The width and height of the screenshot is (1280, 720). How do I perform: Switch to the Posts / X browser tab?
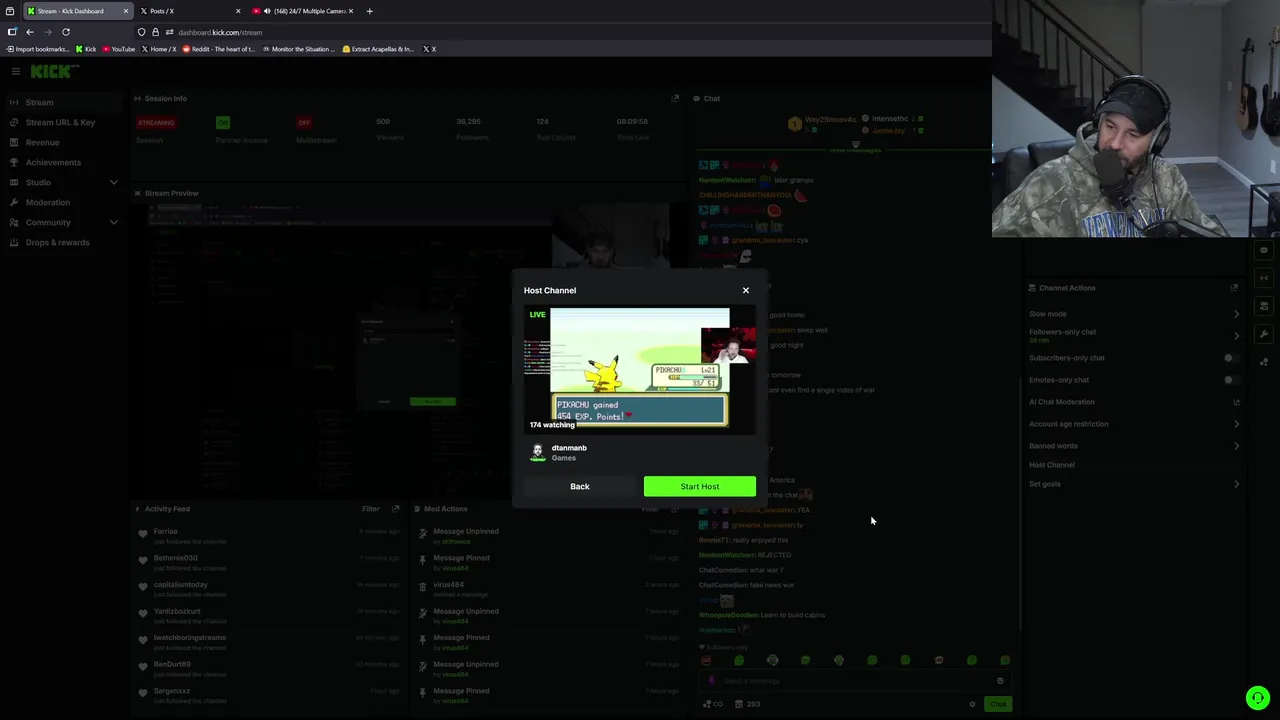189,11
